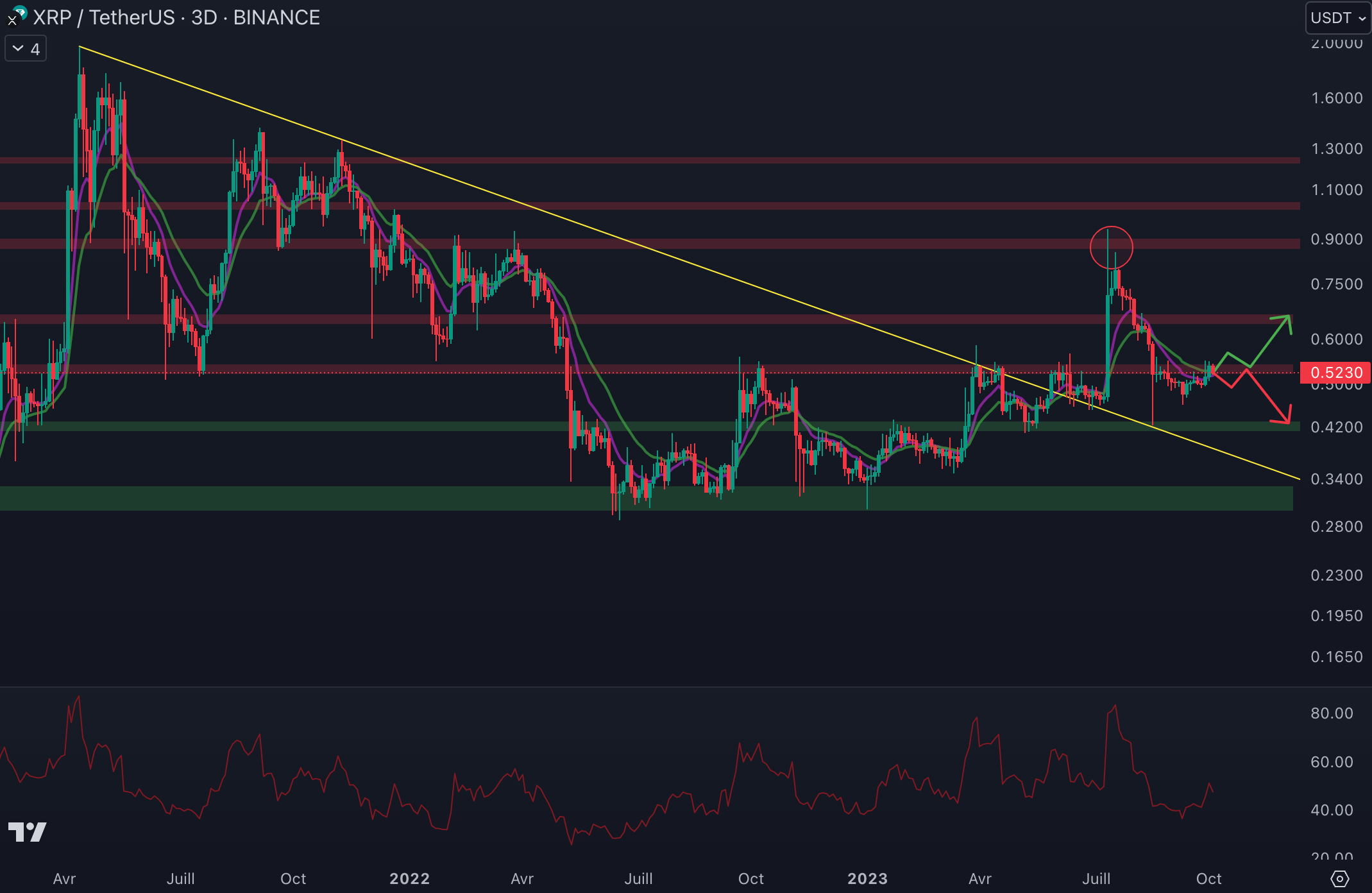Click the red 0.5230 current price label

[x=1335, y=373]
